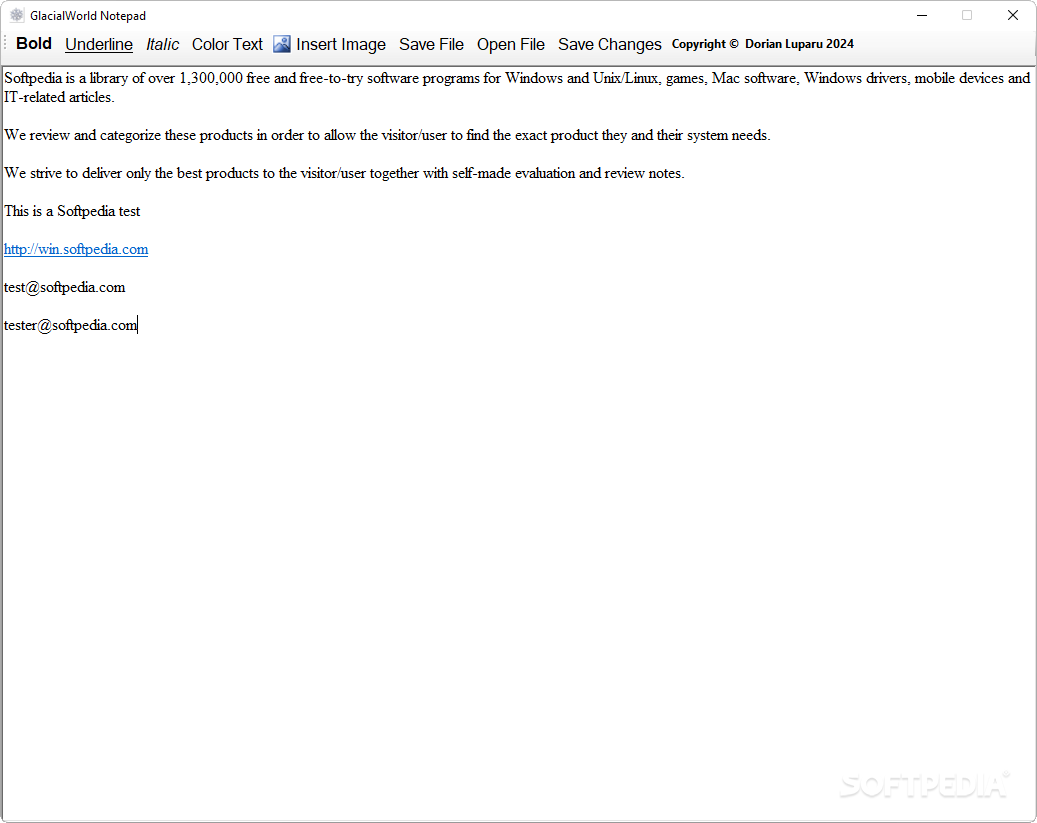The image size is (1037, 823).
Task: Apply Bold formatting from toolbar
Action: click(x=34, y=44)
